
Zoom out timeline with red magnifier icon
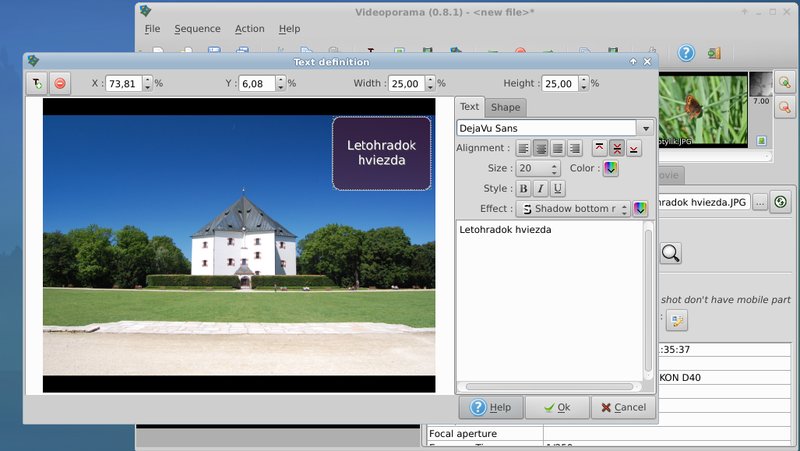(x=785, y=108)
